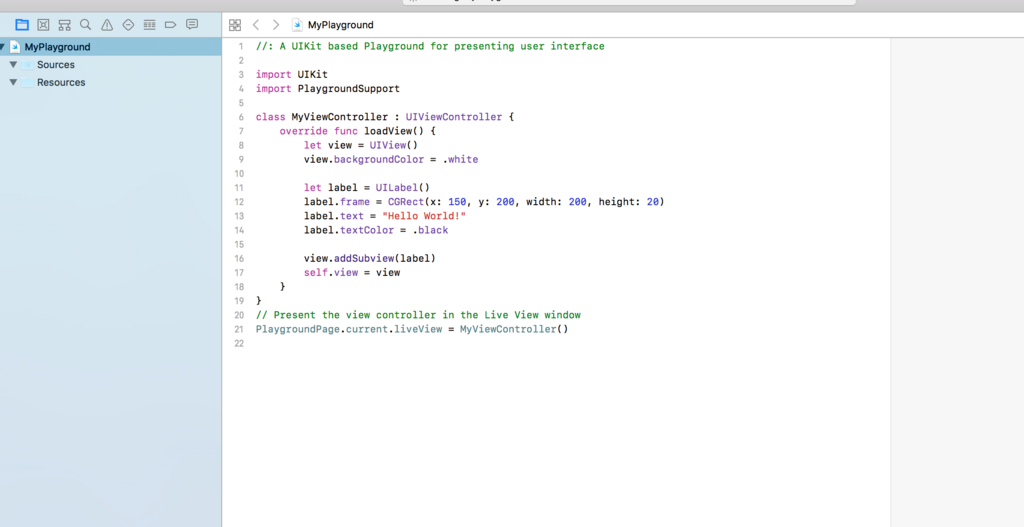This screenshot has height=527, width=1024.
Task: Toggle the Sources disclosure triangle
Action: (x=13, y=65)
